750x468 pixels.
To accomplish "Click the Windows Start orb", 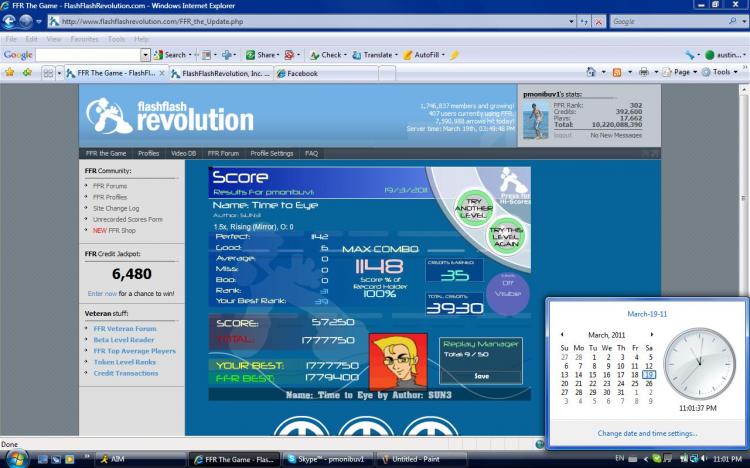I will [16, 459].
